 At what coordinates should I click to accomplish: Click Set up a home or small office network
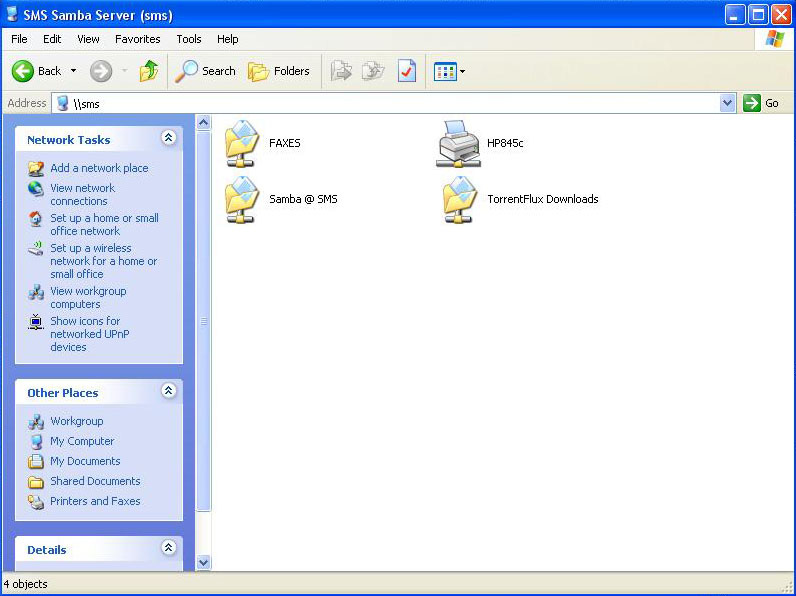coord(104,224)
